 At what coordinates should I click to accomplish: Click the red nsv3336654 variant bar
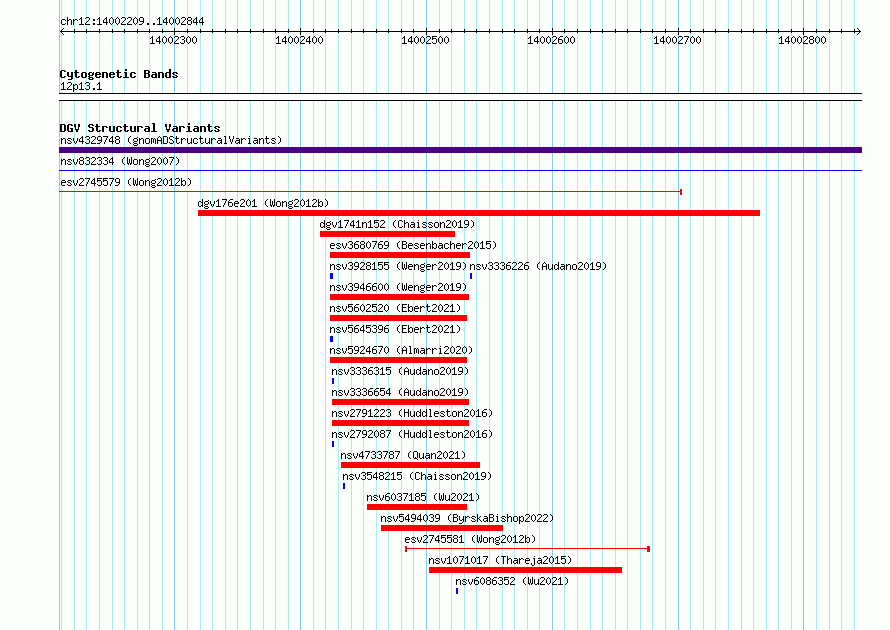[400, 402]
